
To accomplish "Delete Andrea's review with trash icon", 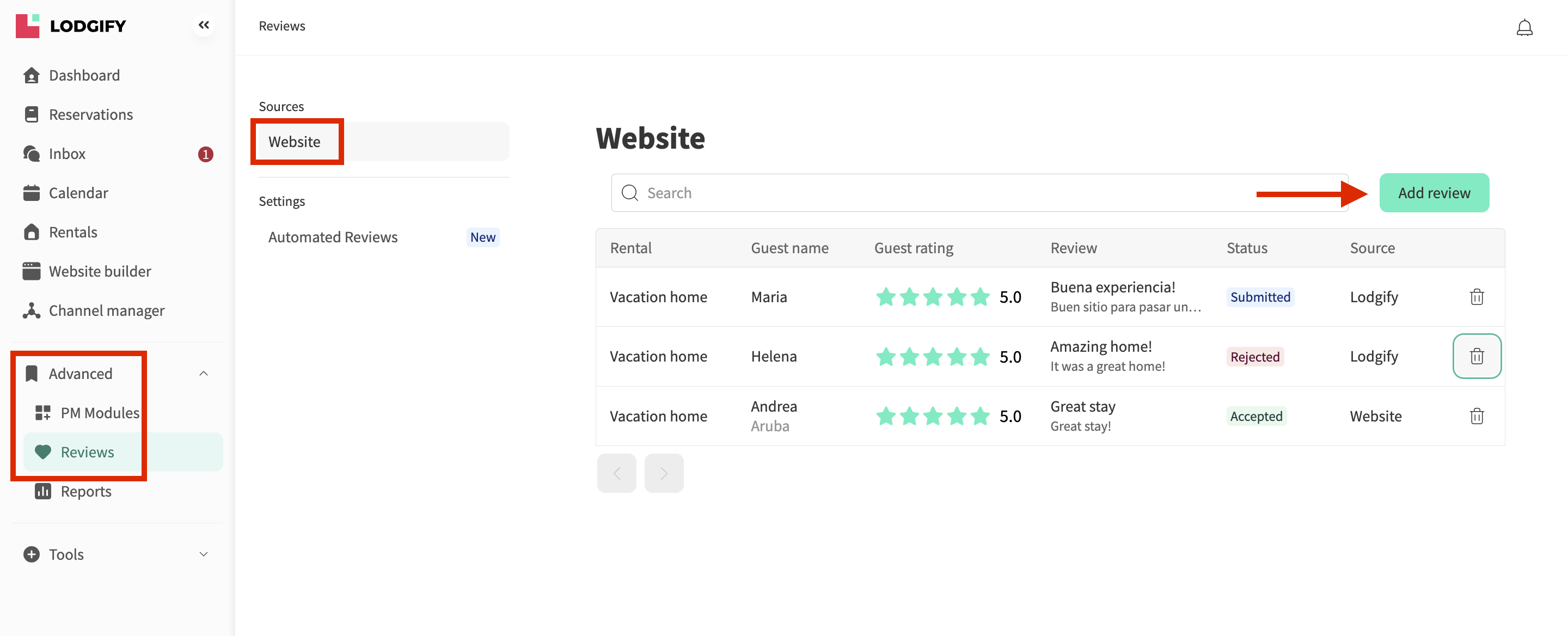I will [x=1476, y=417].
